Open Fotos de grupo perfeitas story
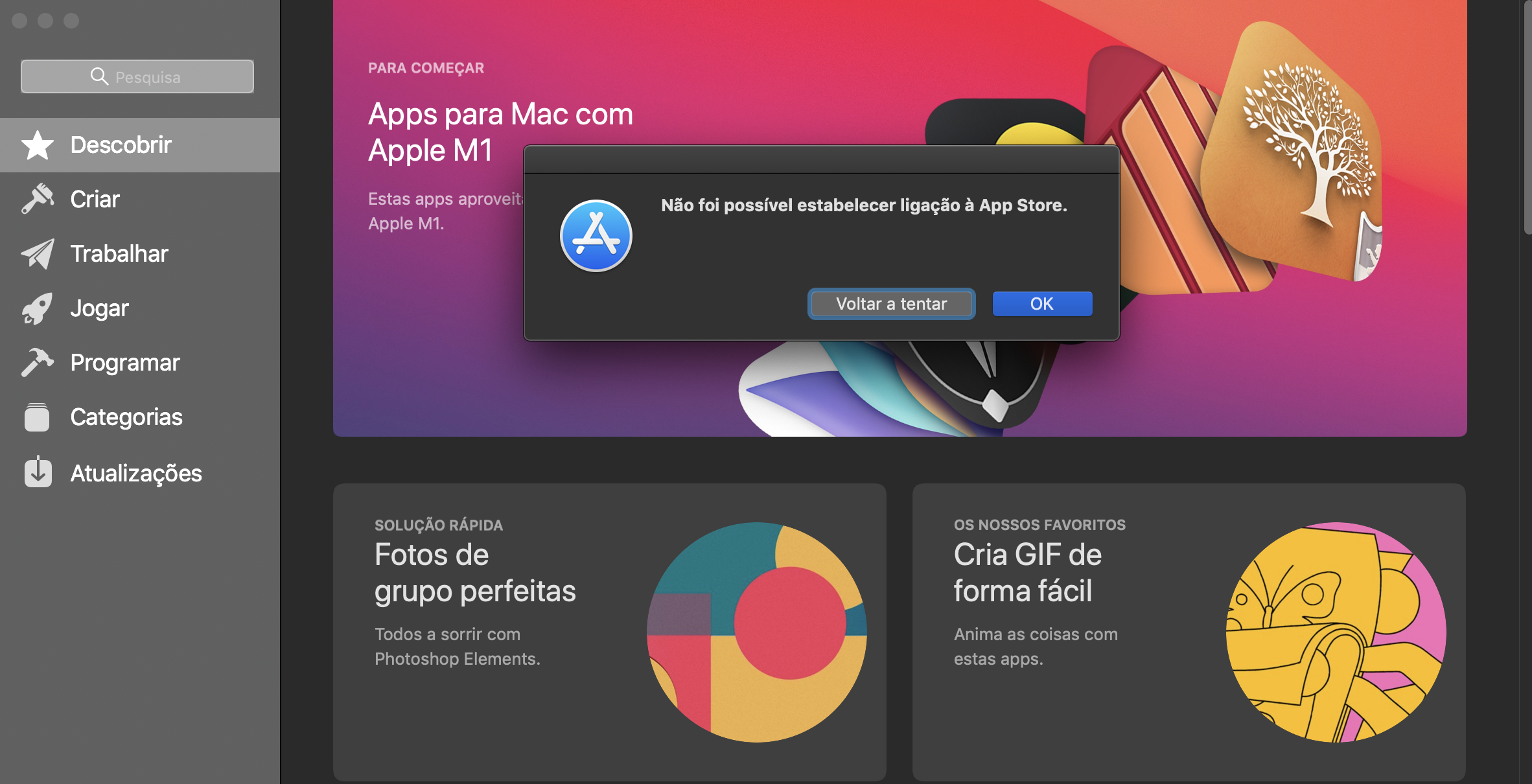Image resolution: width=1532 pixels, height=784 pixels. coord(474,573)
